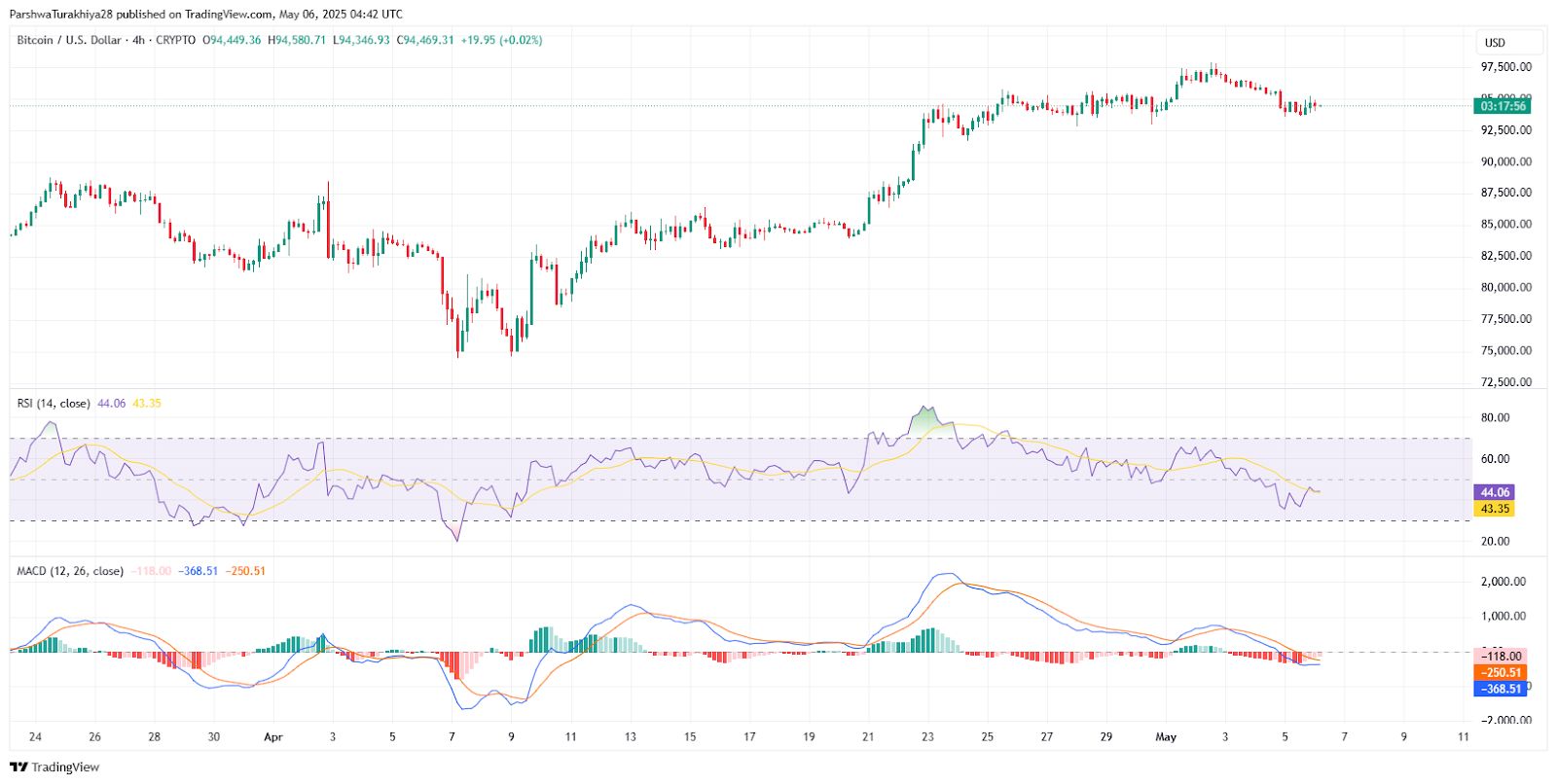
Task: Click the yellow 43.35 RSI average tag
Action: tap(1495, 509)
